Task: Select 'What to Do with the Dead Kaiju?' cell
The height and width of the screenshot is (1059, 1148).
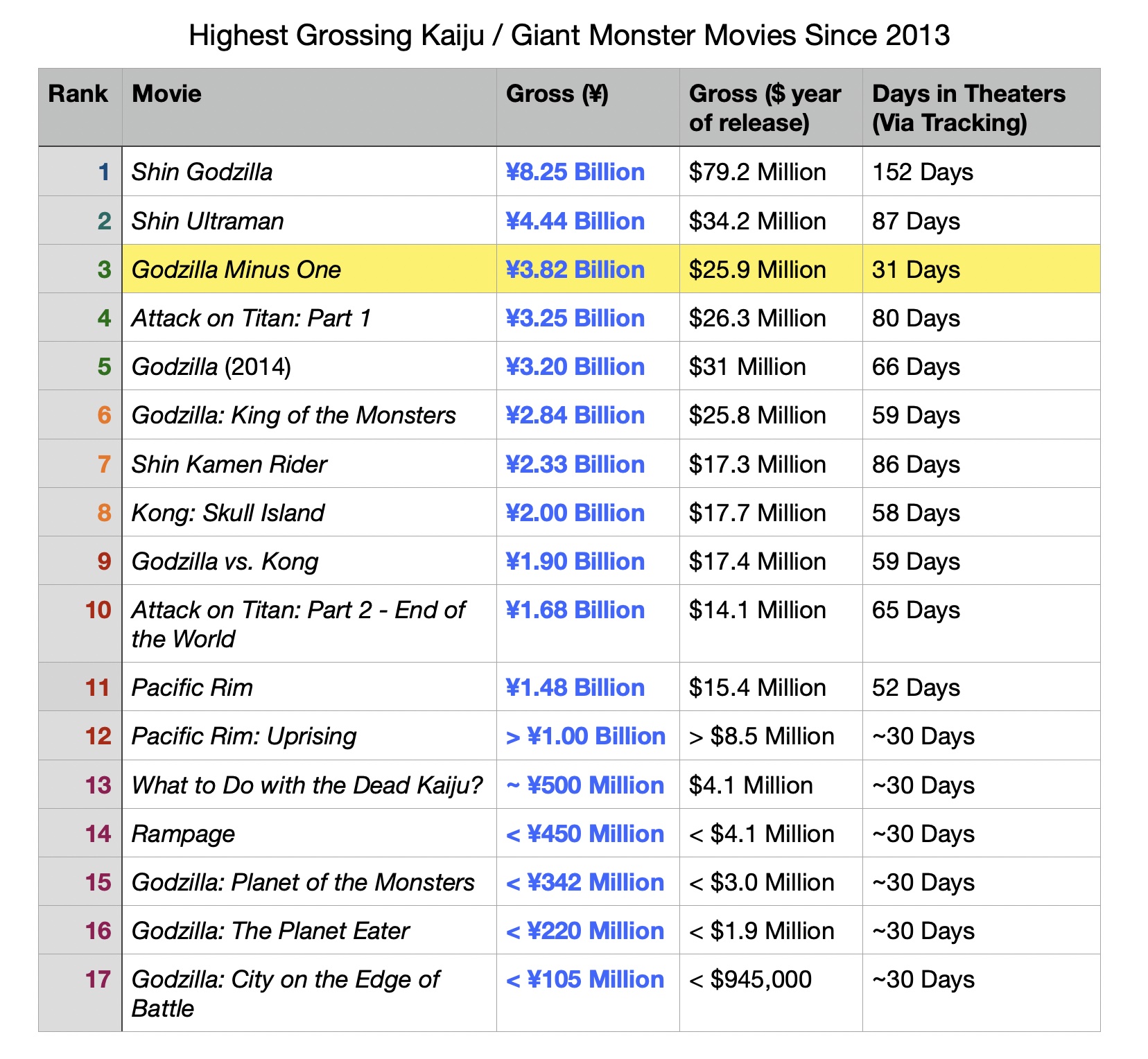Action: (309, 785)
